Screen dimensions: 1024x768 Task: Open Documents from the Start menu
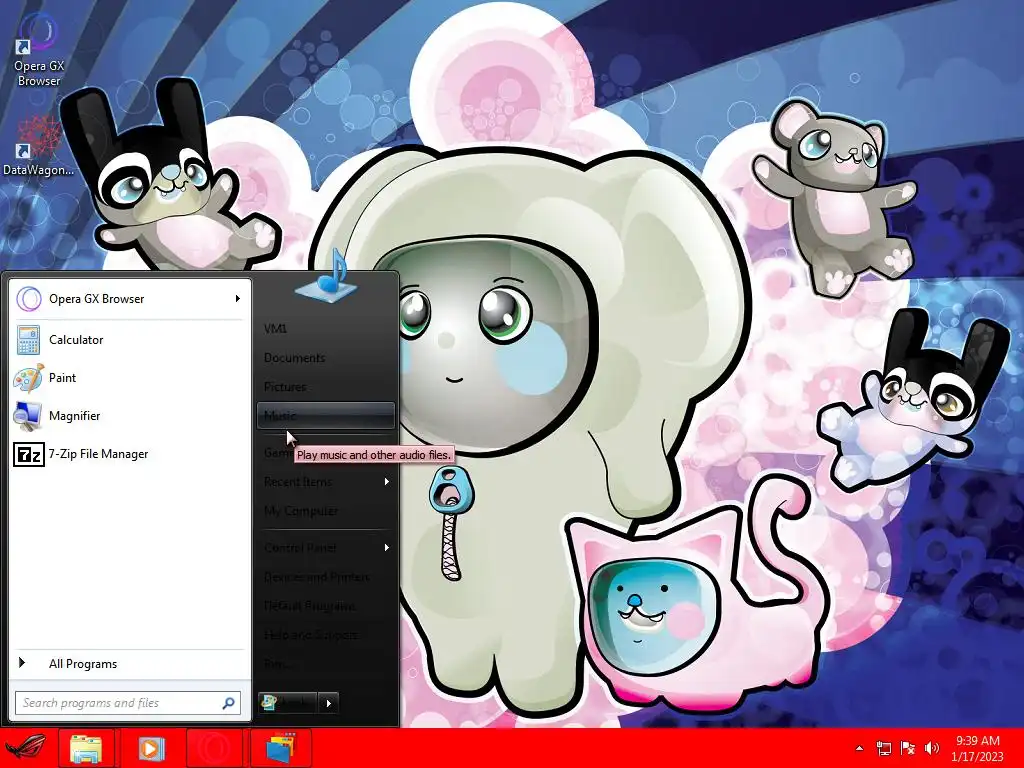pyautogui.click(x=325, y=358)
